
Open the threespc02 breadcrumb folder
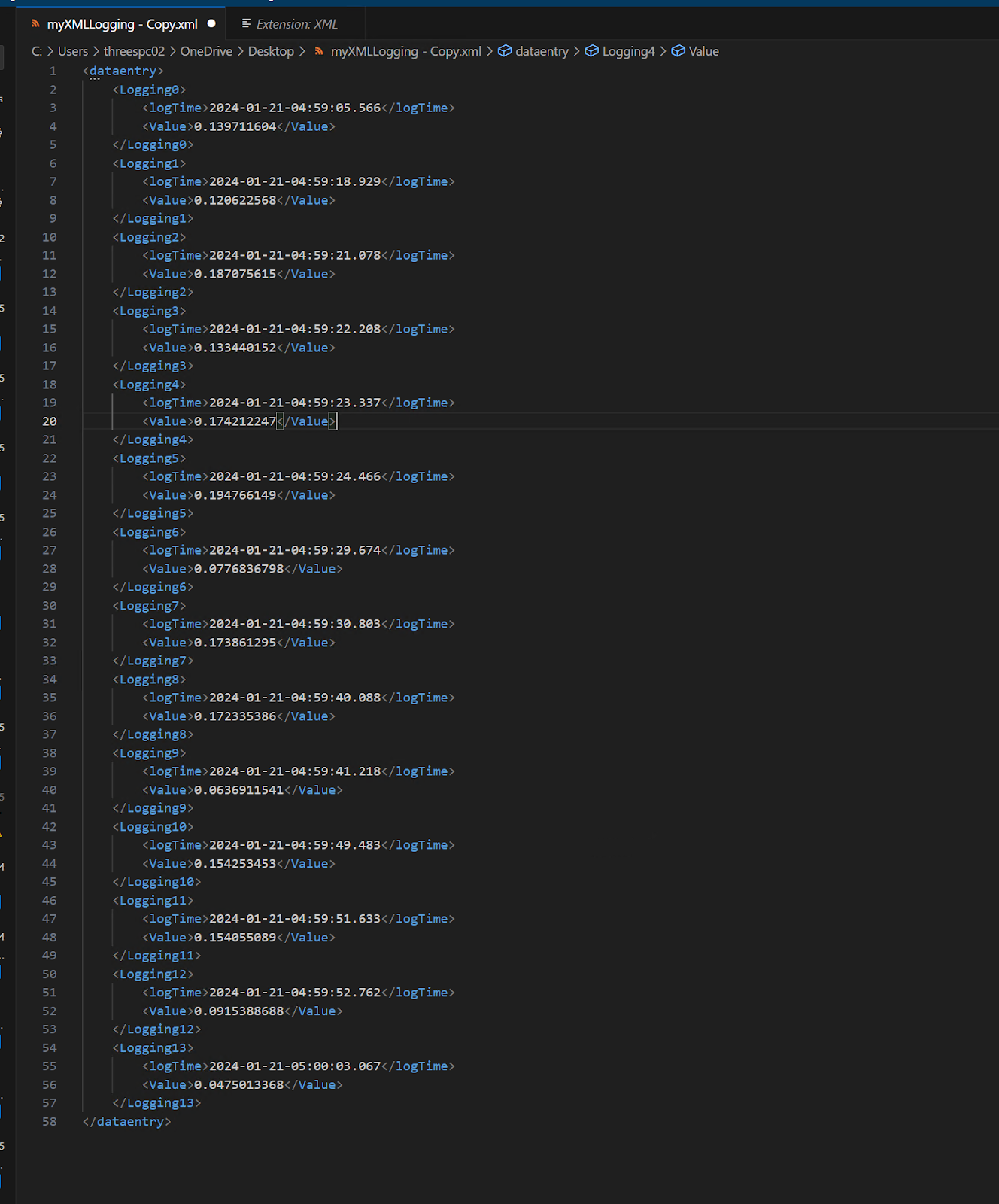[x=134, y=51]
